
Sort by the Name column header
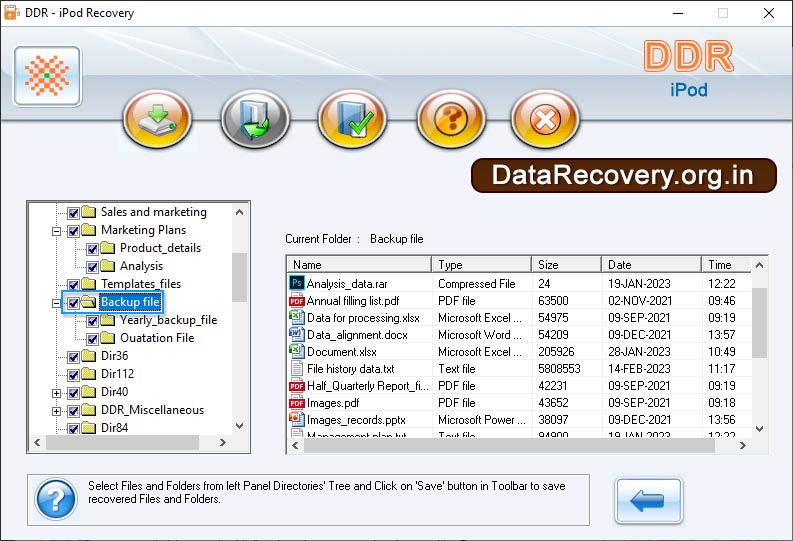click(359, 264)
